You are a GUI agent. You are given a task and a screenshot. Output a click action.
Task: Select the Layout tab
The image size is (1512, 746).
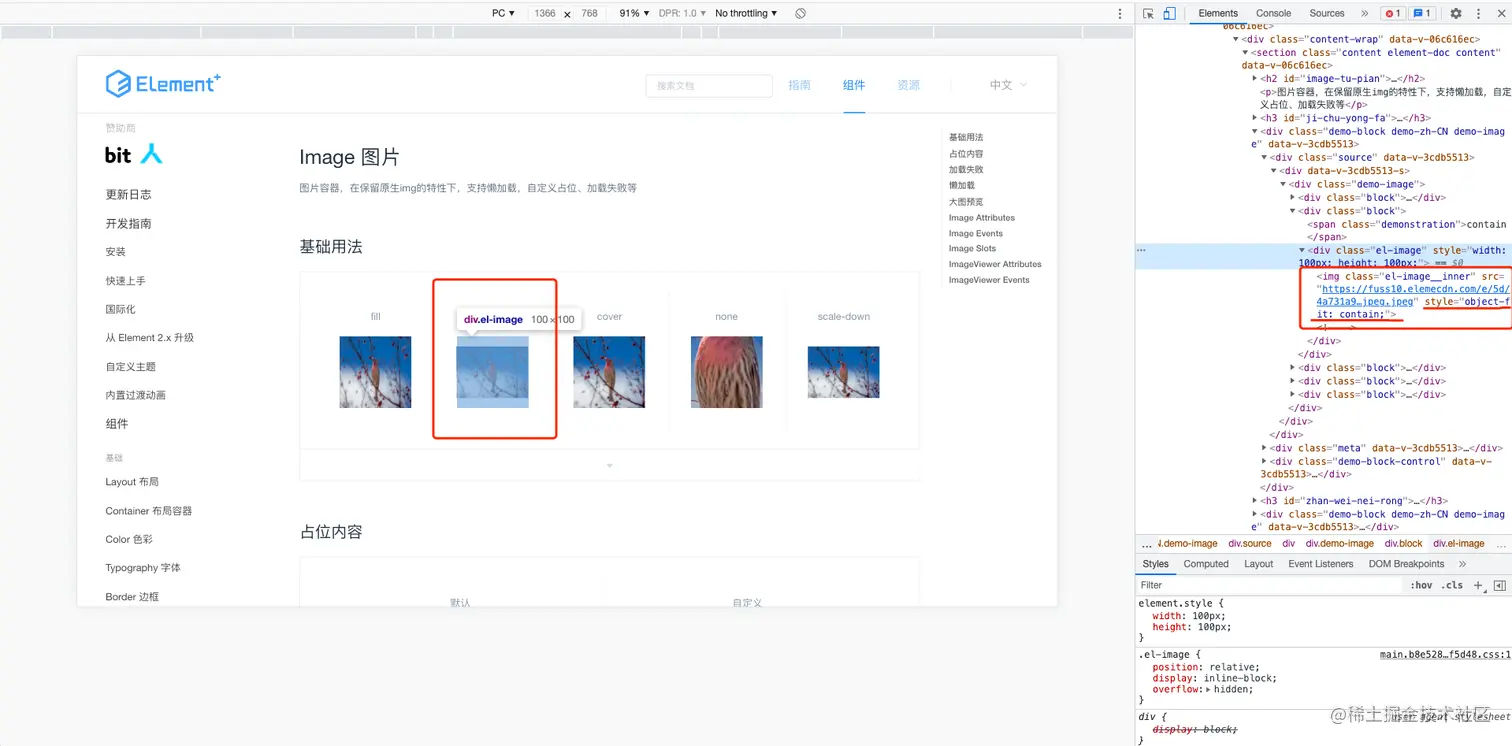tap(1258, 564)
